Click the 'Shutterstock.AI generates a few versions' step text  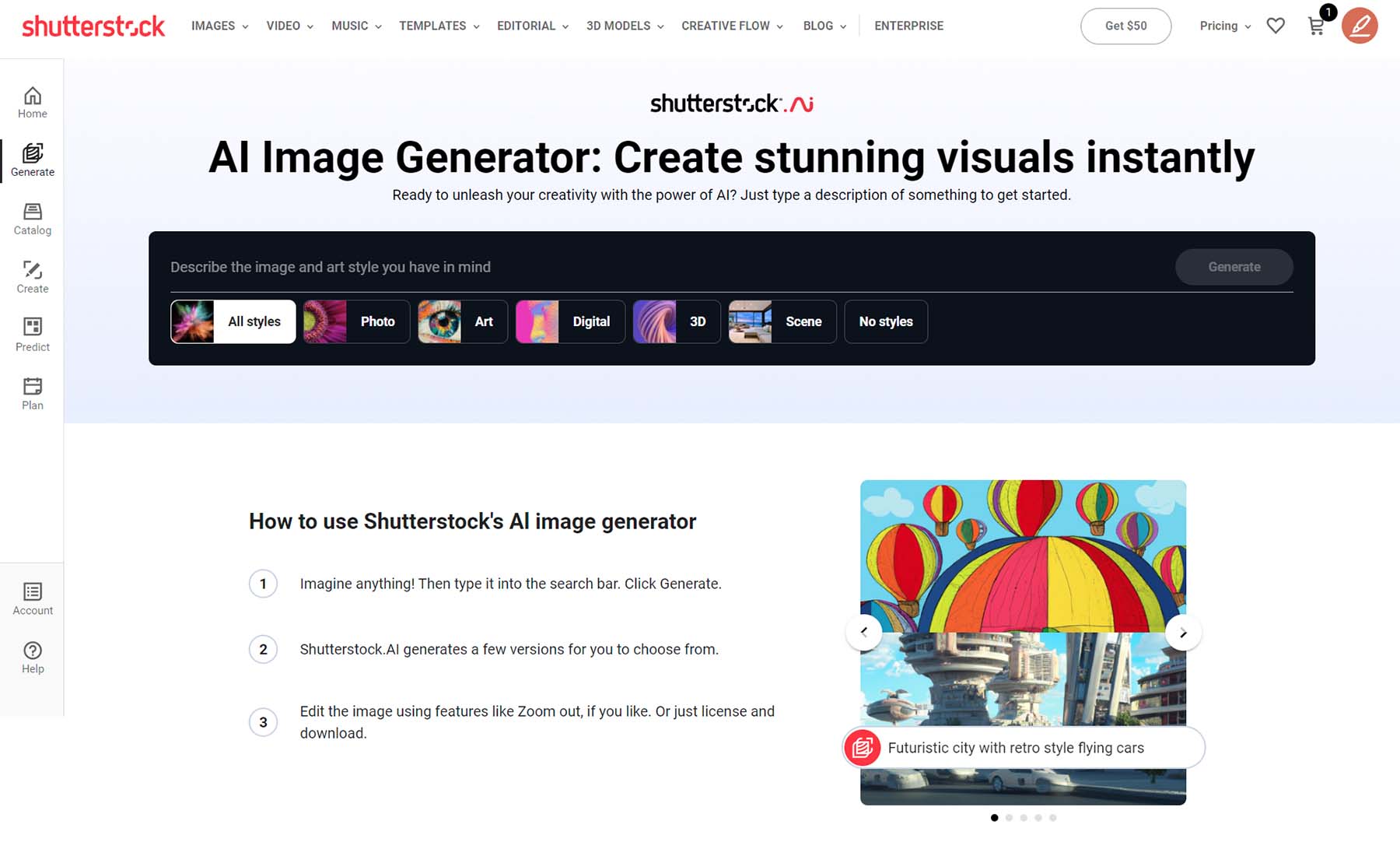tap(509, 649)
